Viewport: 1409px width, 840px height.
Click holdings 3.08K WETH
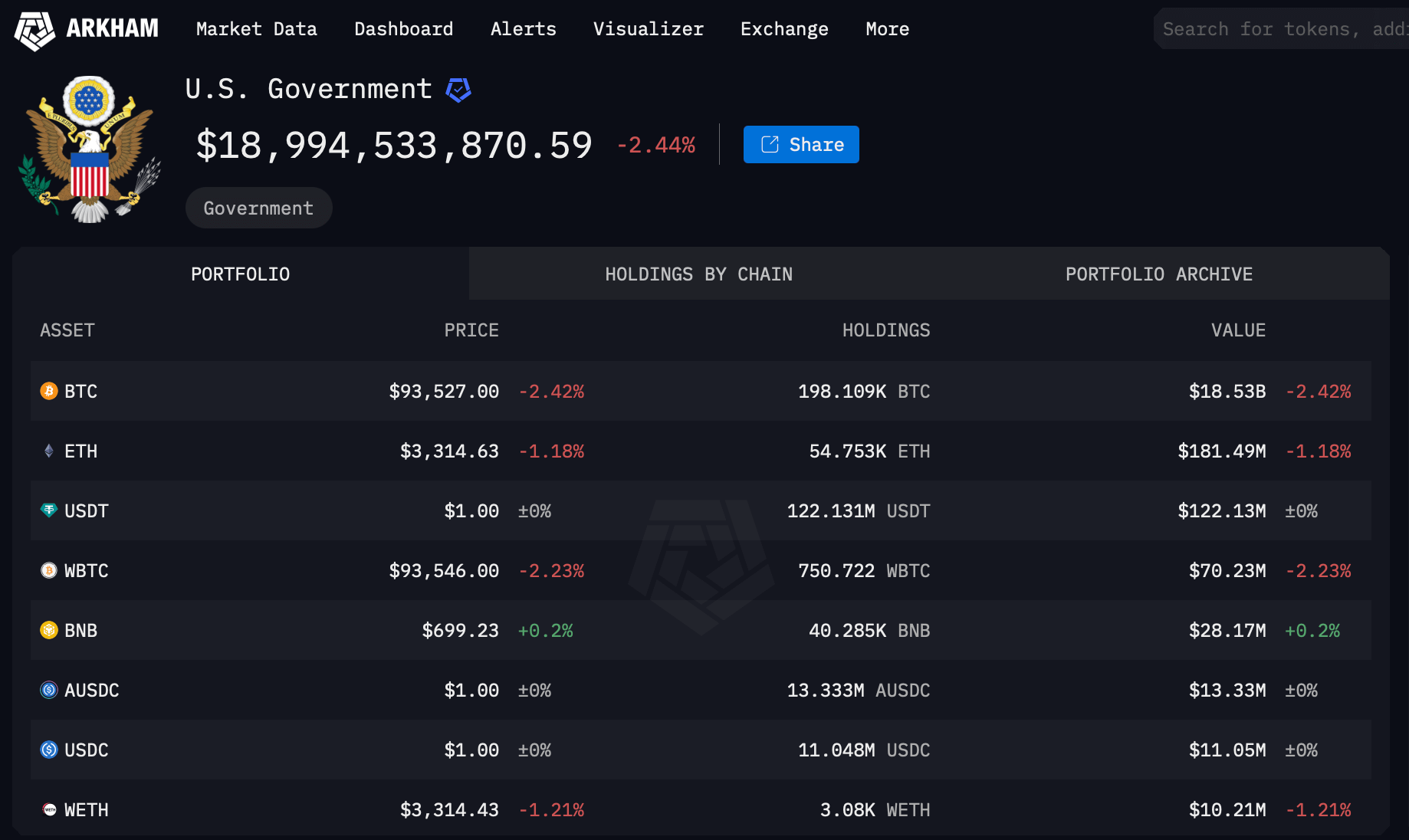coord(875,809)
